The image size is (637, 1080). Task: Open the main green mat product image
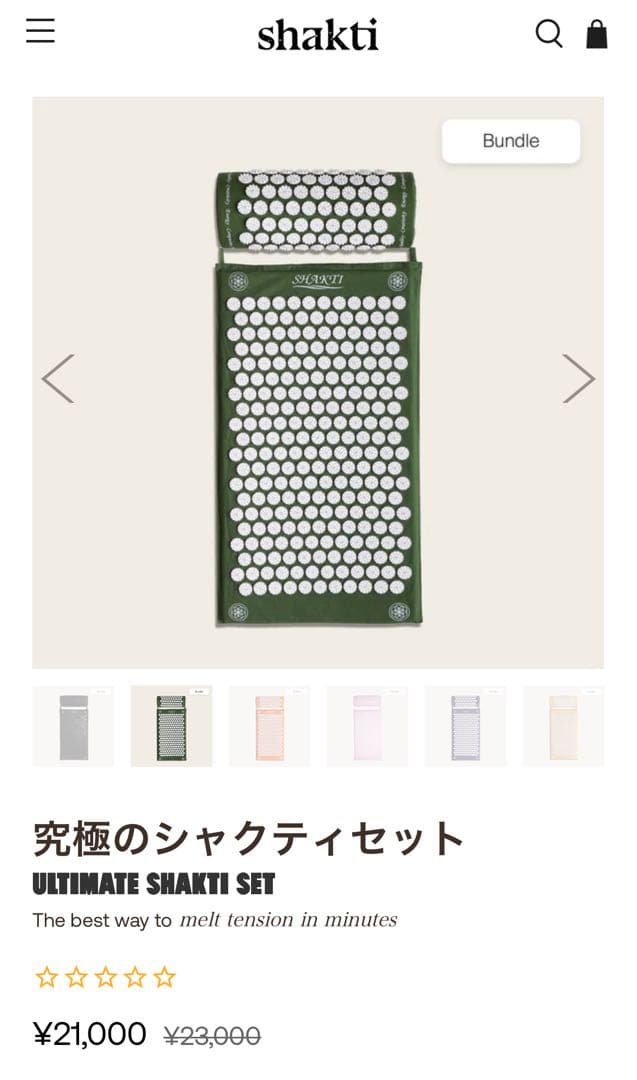318,398
